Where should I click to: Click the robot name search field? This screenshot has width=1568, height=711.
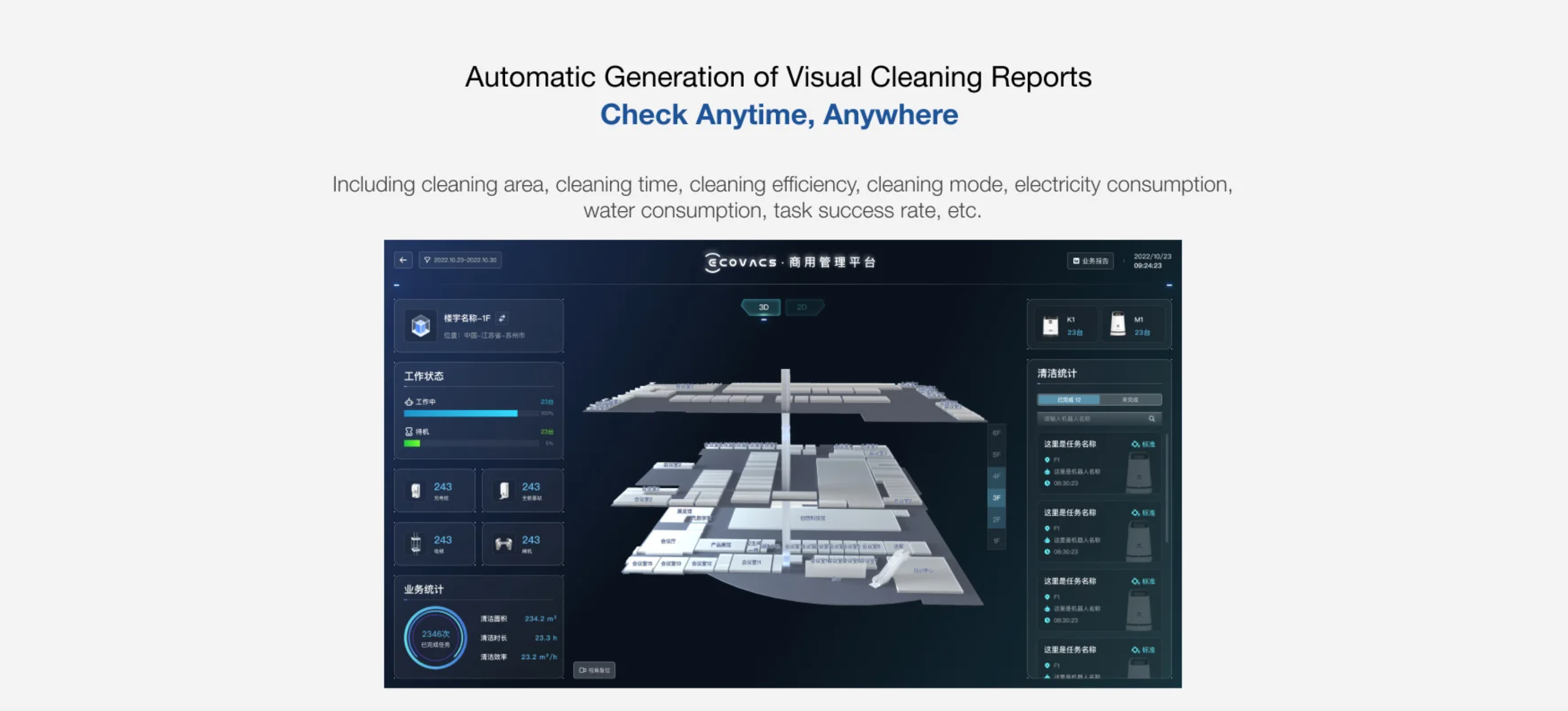(x=1090, y=418)
